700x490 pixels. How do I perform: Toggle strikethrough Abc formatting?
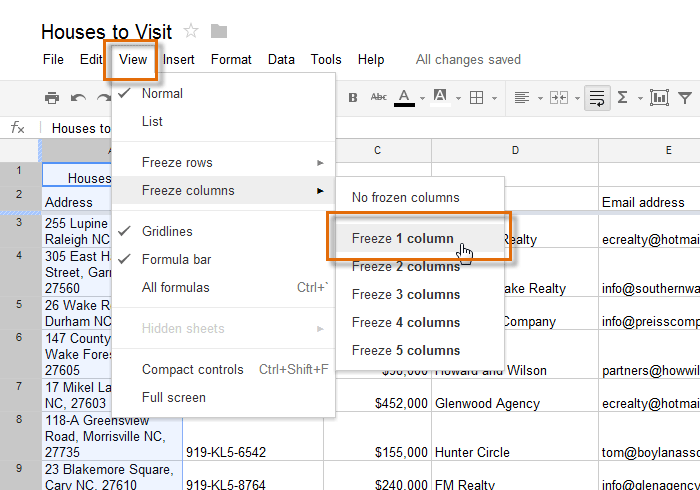(x=379, y=97)
